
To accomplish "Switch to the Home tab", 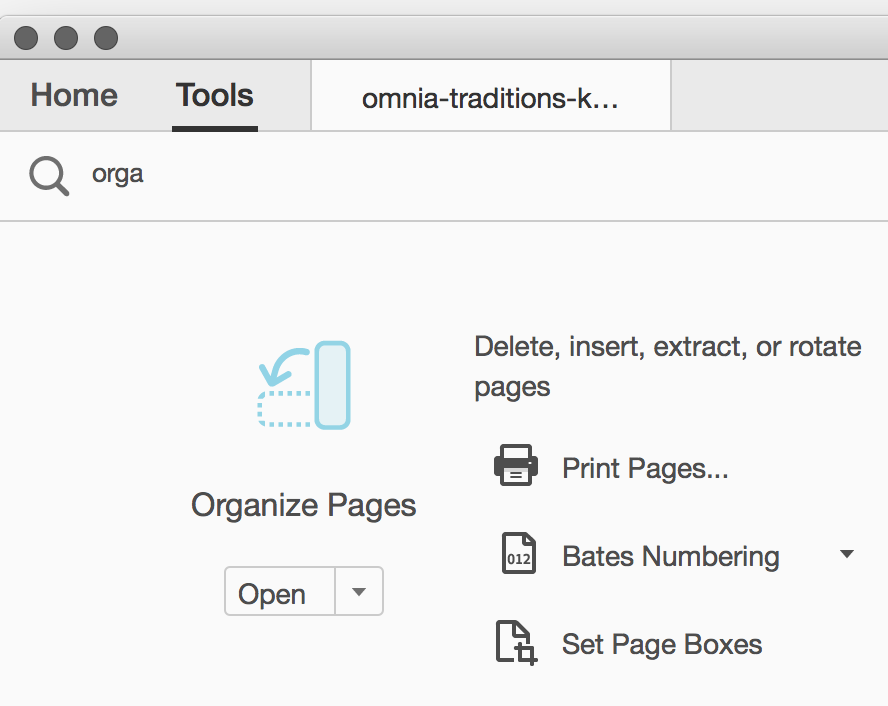I will 74,96.
